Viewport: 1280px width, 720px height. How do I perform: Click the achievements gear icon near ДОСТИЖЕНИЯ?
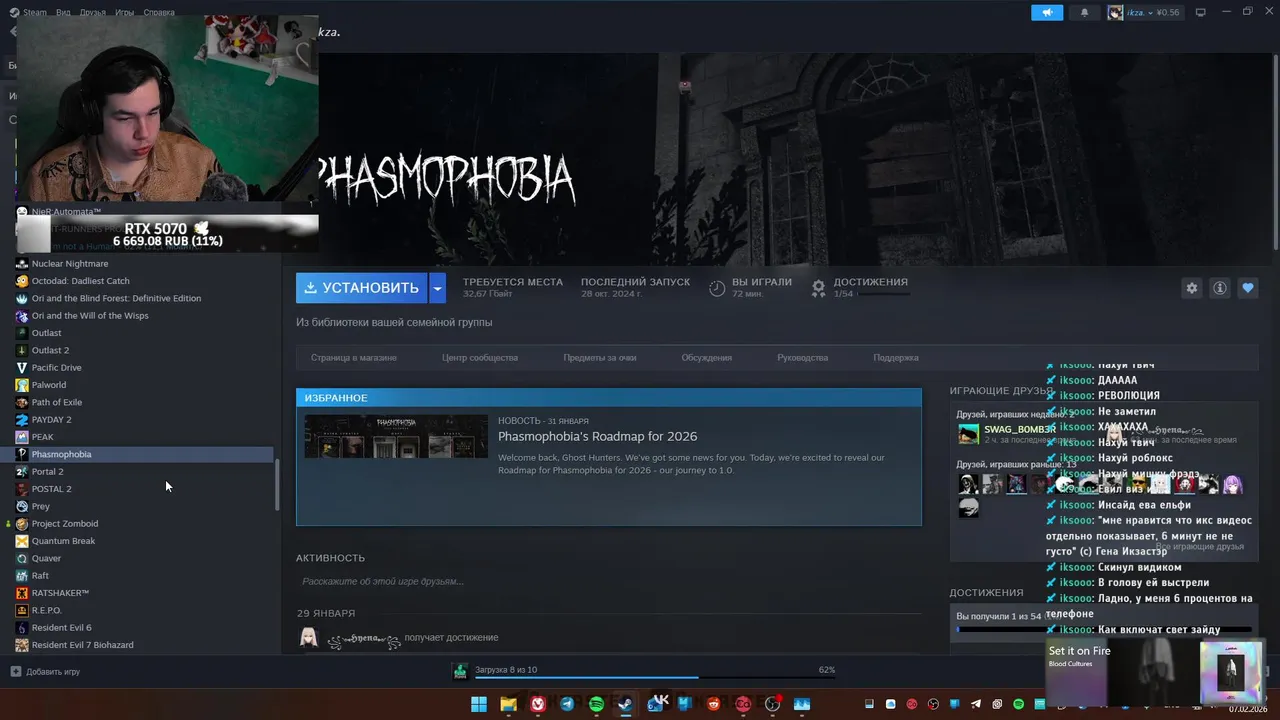click(818, 288)
